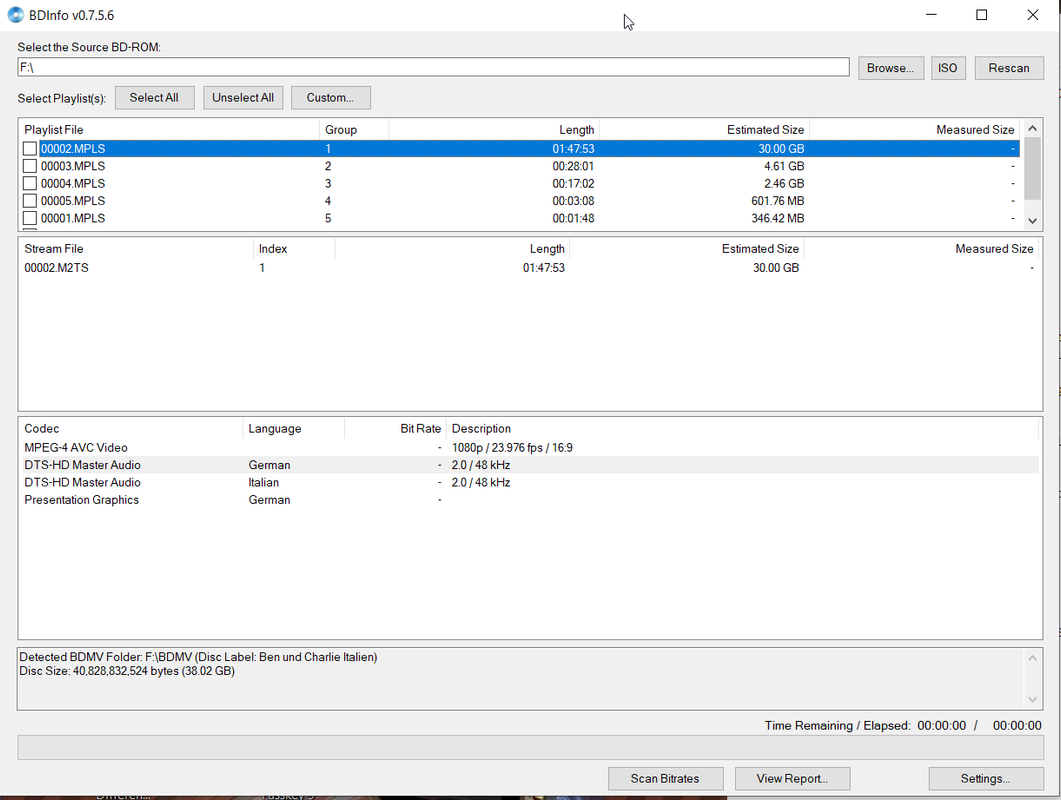Click the Browse... button
This screenshot has width=1061, height=800.
point(890,68)
